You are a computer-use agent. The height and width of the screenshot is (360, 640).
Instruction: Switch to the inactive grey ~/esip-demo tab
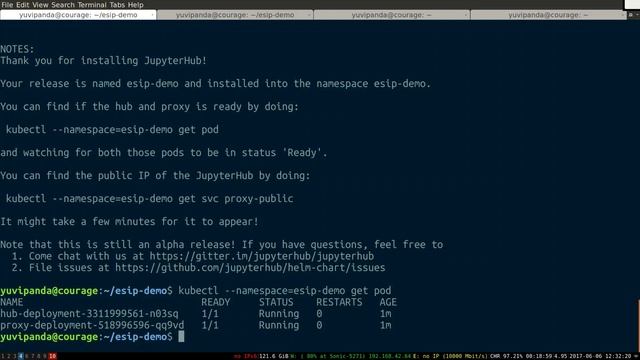235,15
